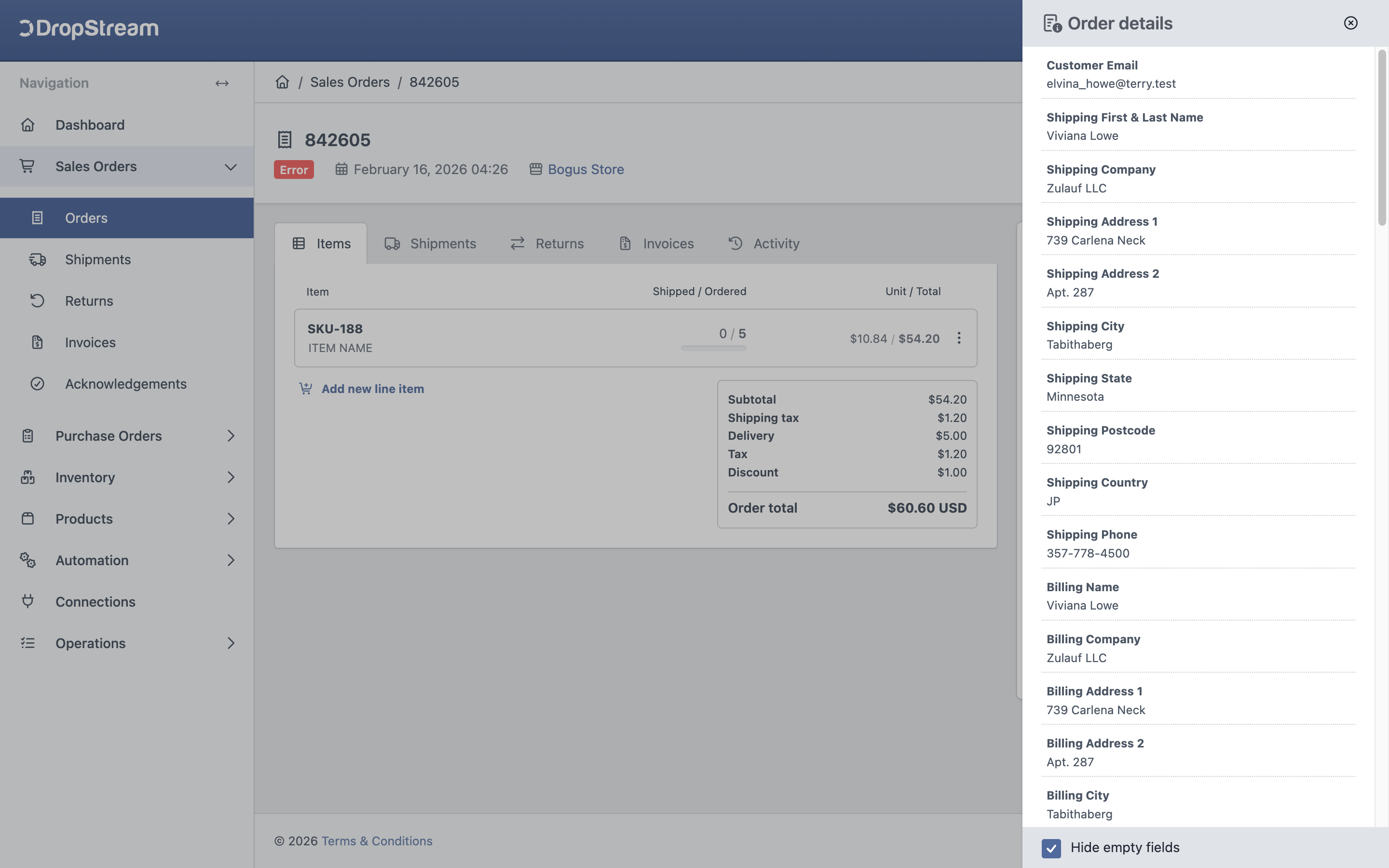Click the sidebar Invoices document icon
Image resolution: width=1389 pixels, height=868 pixels.
point(37,342)
